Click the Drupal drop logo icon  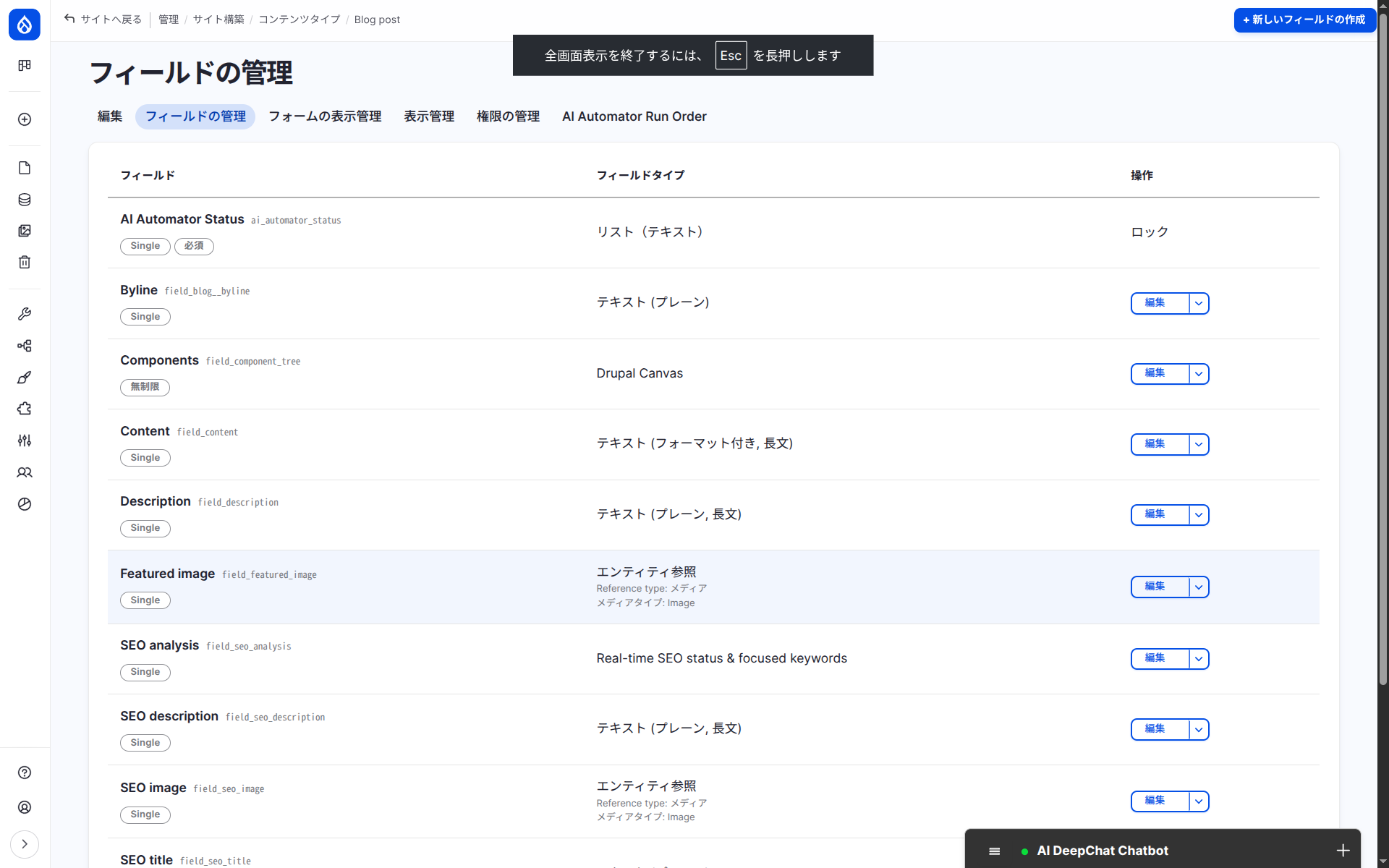25,25
